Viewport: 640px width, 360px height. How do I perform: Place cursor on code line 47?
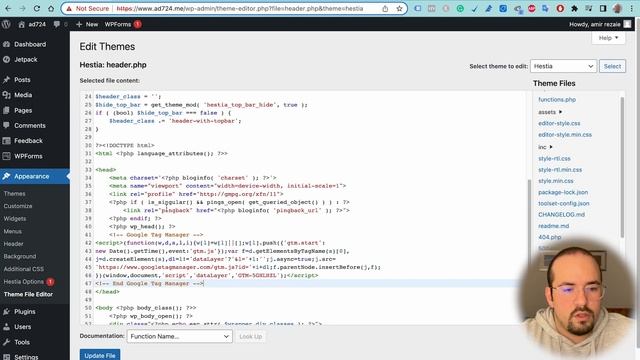pos(306,284)
